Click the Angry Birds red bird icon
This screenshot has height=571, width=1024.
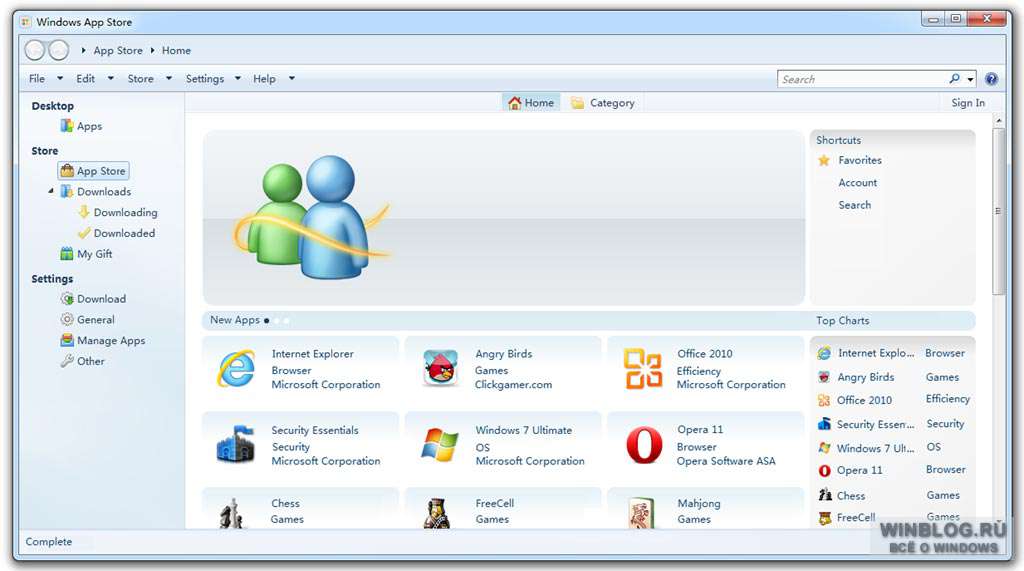(440, 368)
